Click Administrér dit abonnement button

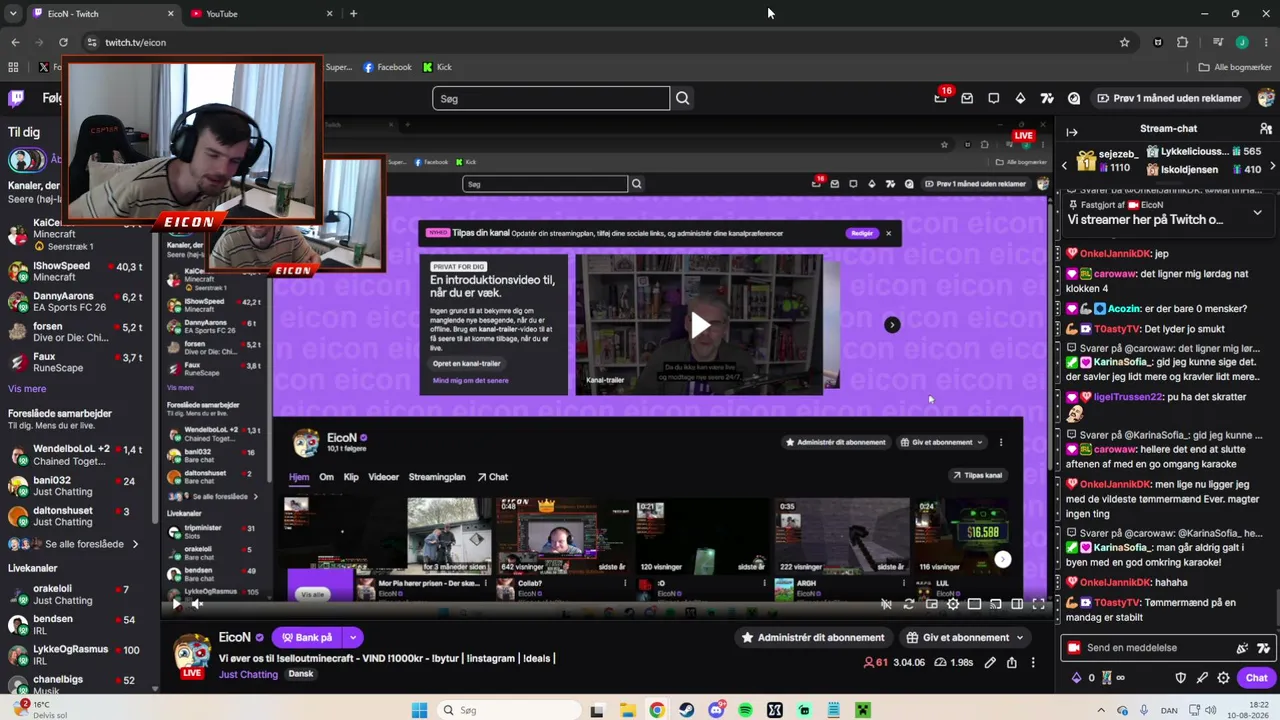[x=812, y=637]
